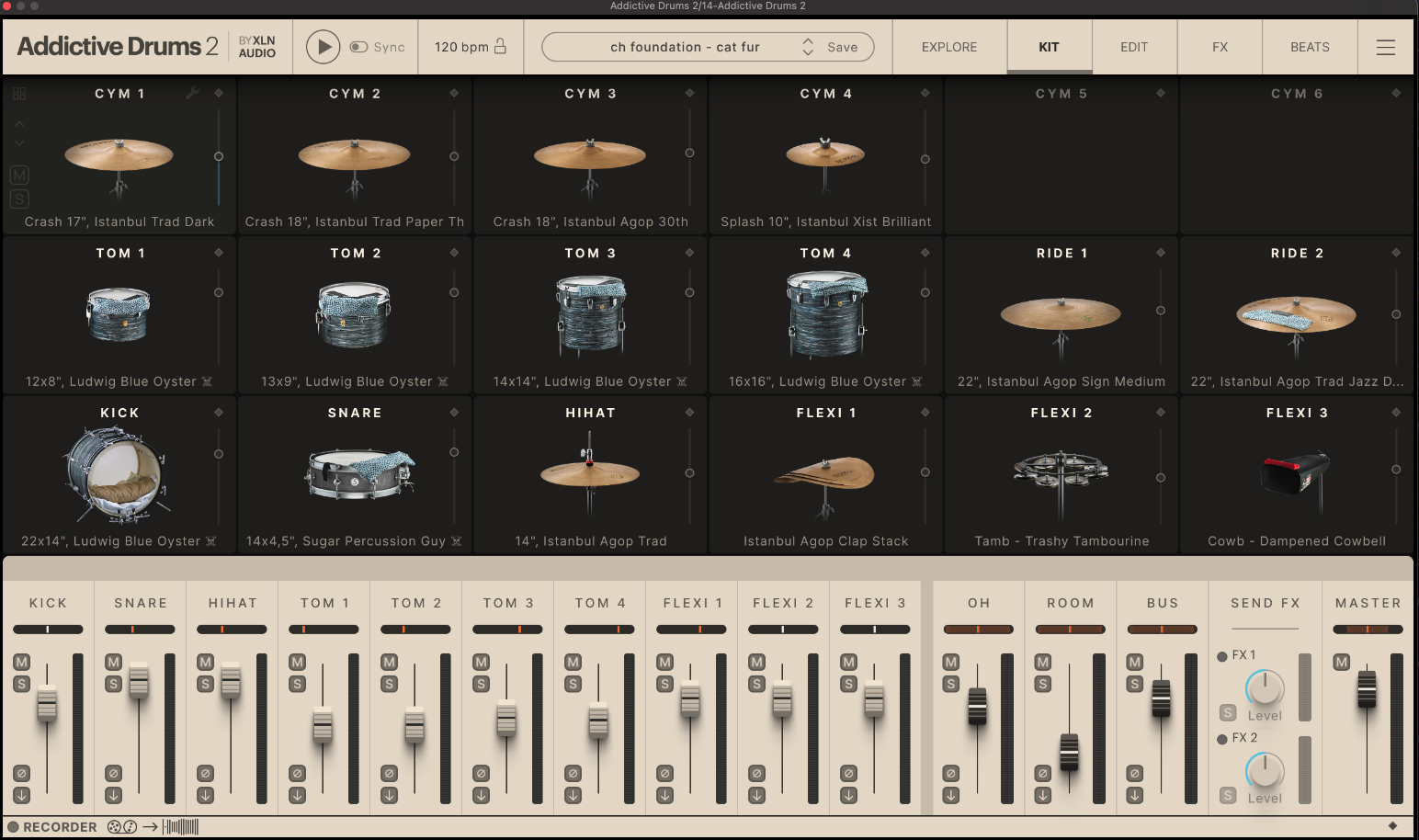
Task: Mute the HIHAT mixer channel
Action: 205,662
